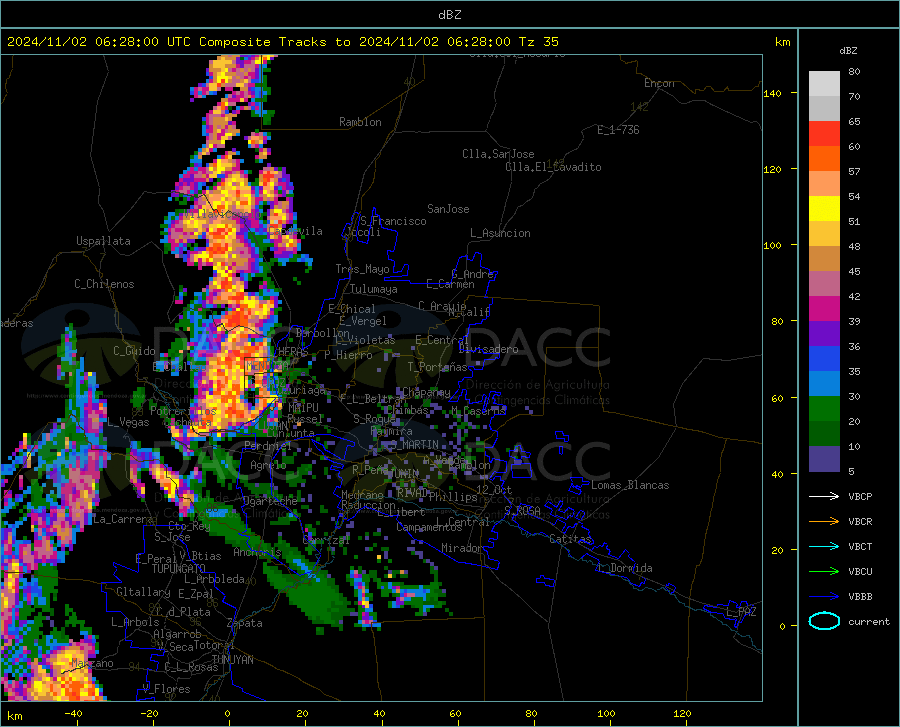Click the Uspallata place label
The image size is (900, 727).
click(103, 241)
